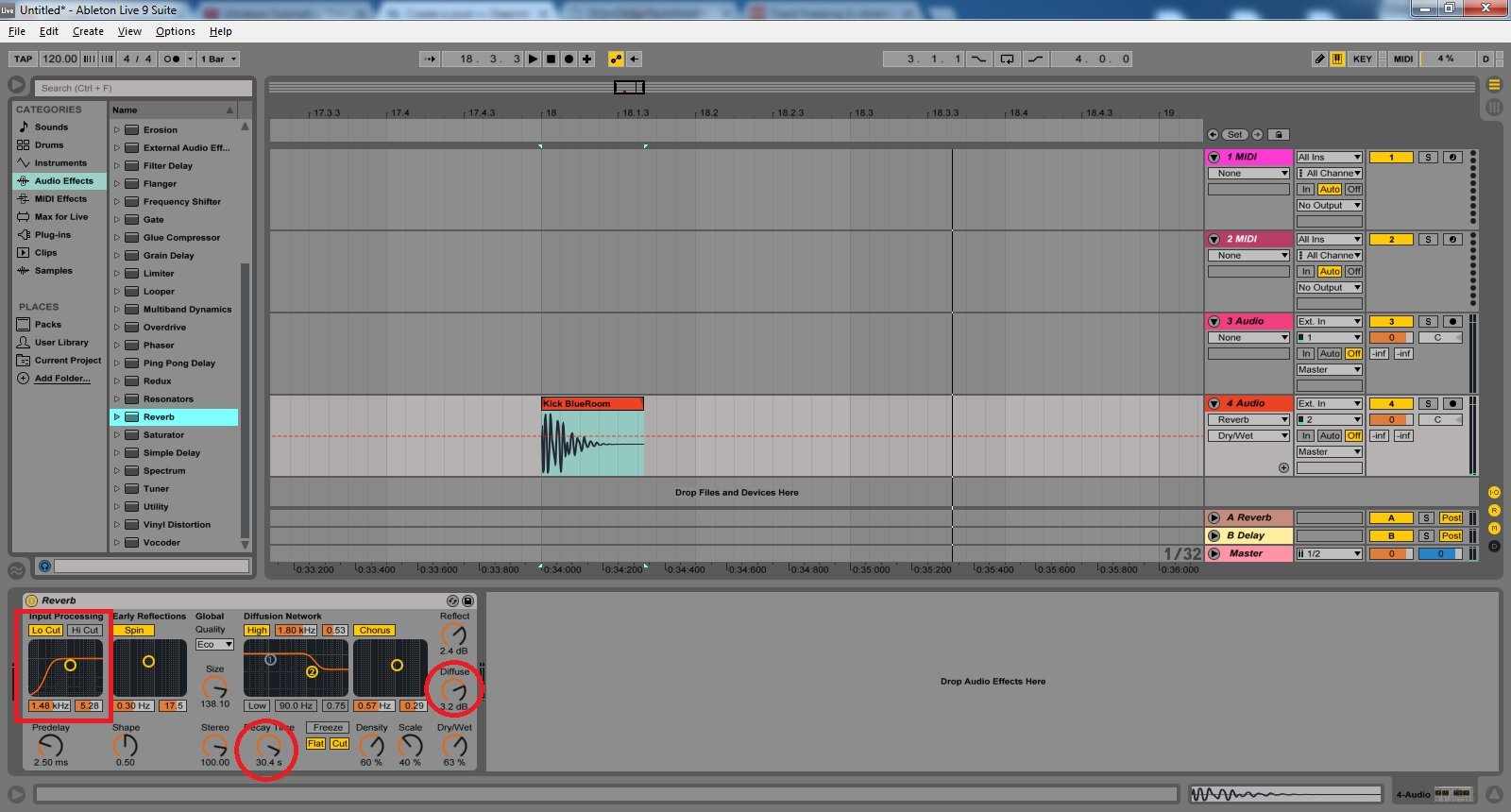Open the 1 Bar quantization menu
The height and width of the screenshot is (812, 1511).
click(218, 59)
